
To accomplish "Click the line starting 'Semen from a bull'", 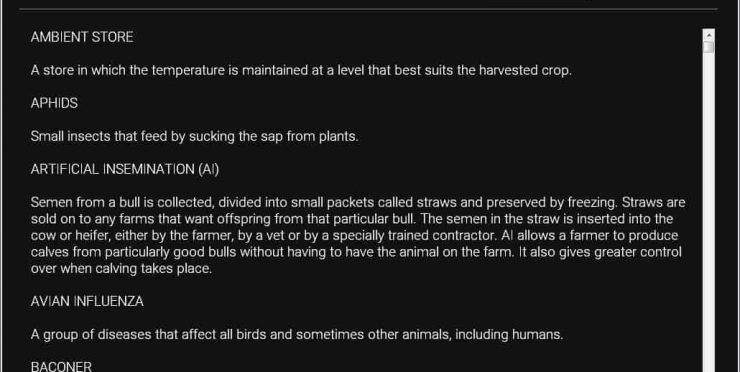I will coord(358,203).
